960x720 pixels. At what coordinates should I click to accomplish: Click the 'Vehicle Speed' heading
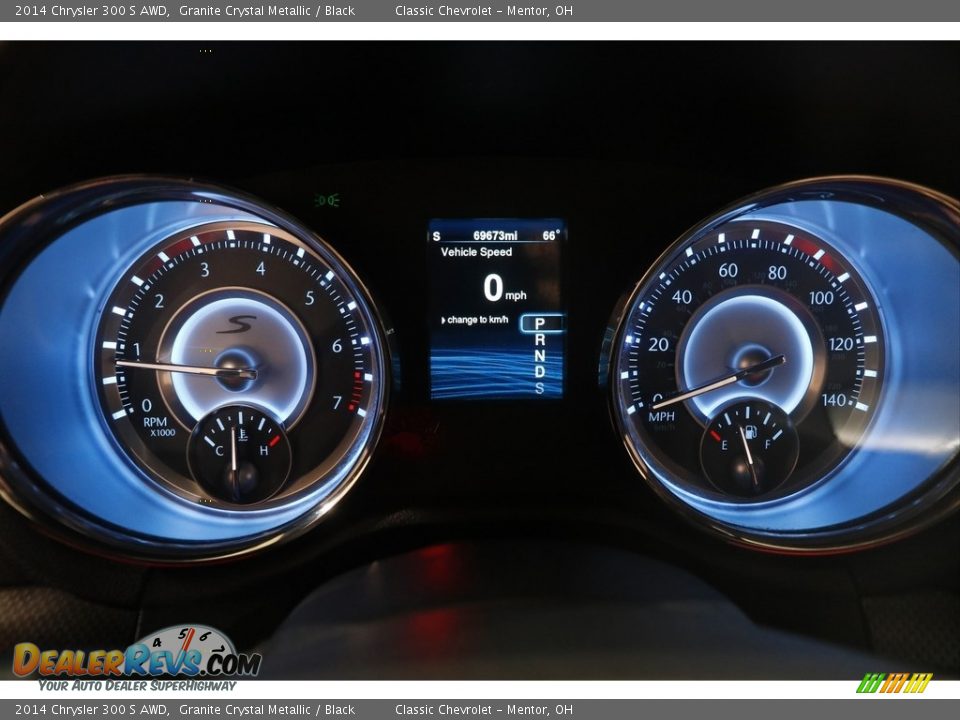(476, 252)
